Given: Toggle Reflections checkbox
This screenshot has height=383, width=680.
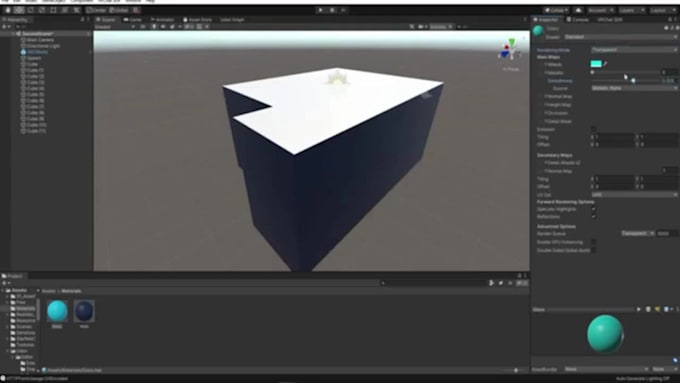Looking at the screenshot, I should 593,216.
